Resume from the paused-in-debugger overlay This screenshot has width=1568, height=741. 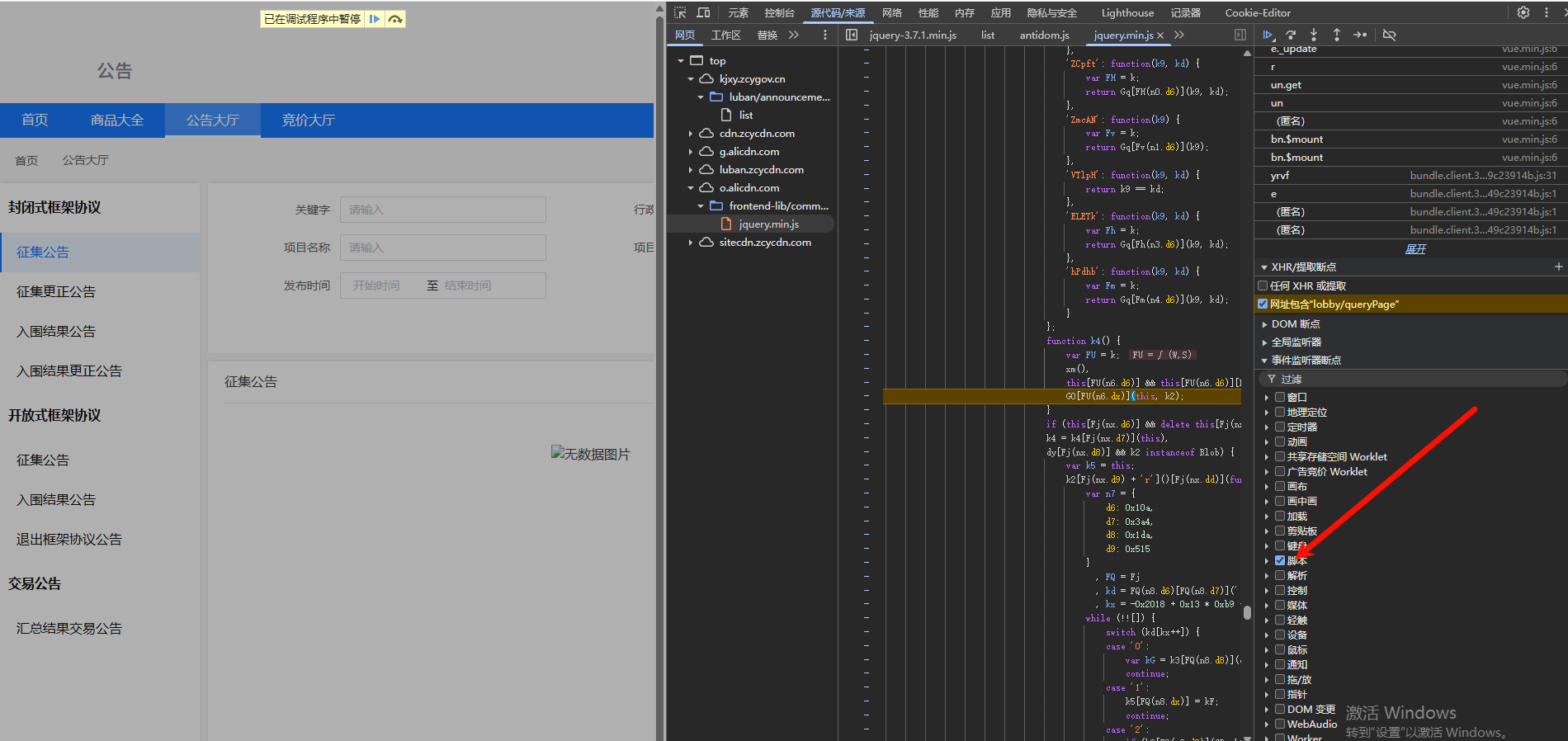click(x=375, y=19)
